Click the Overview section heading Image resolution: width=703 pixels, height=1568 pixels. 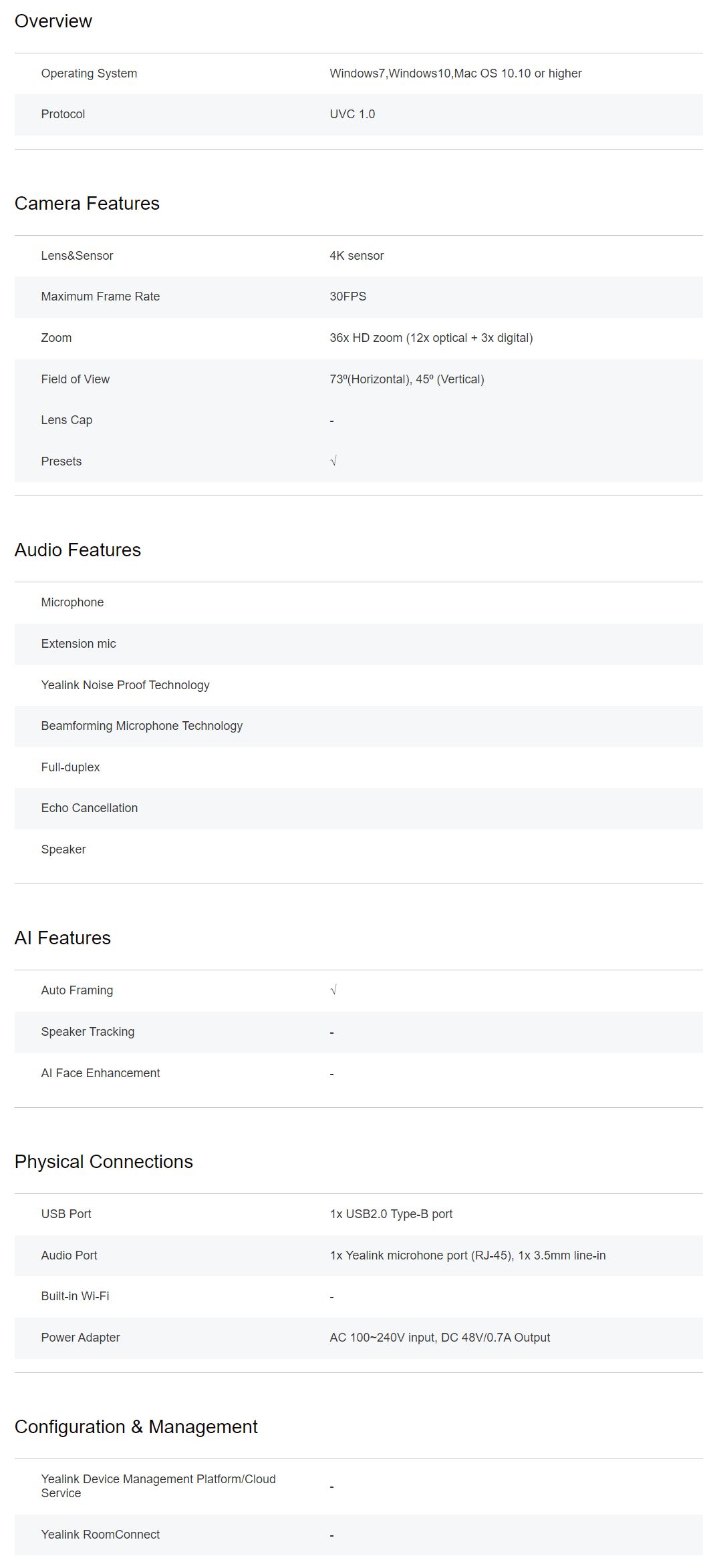[x=53, y=21]
